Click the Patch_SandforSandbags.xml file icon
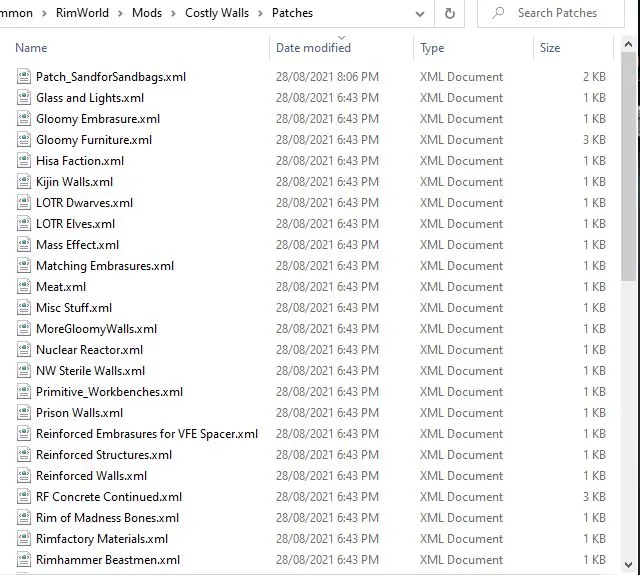This screenshot has width=640, height=575. click(25, 77)
